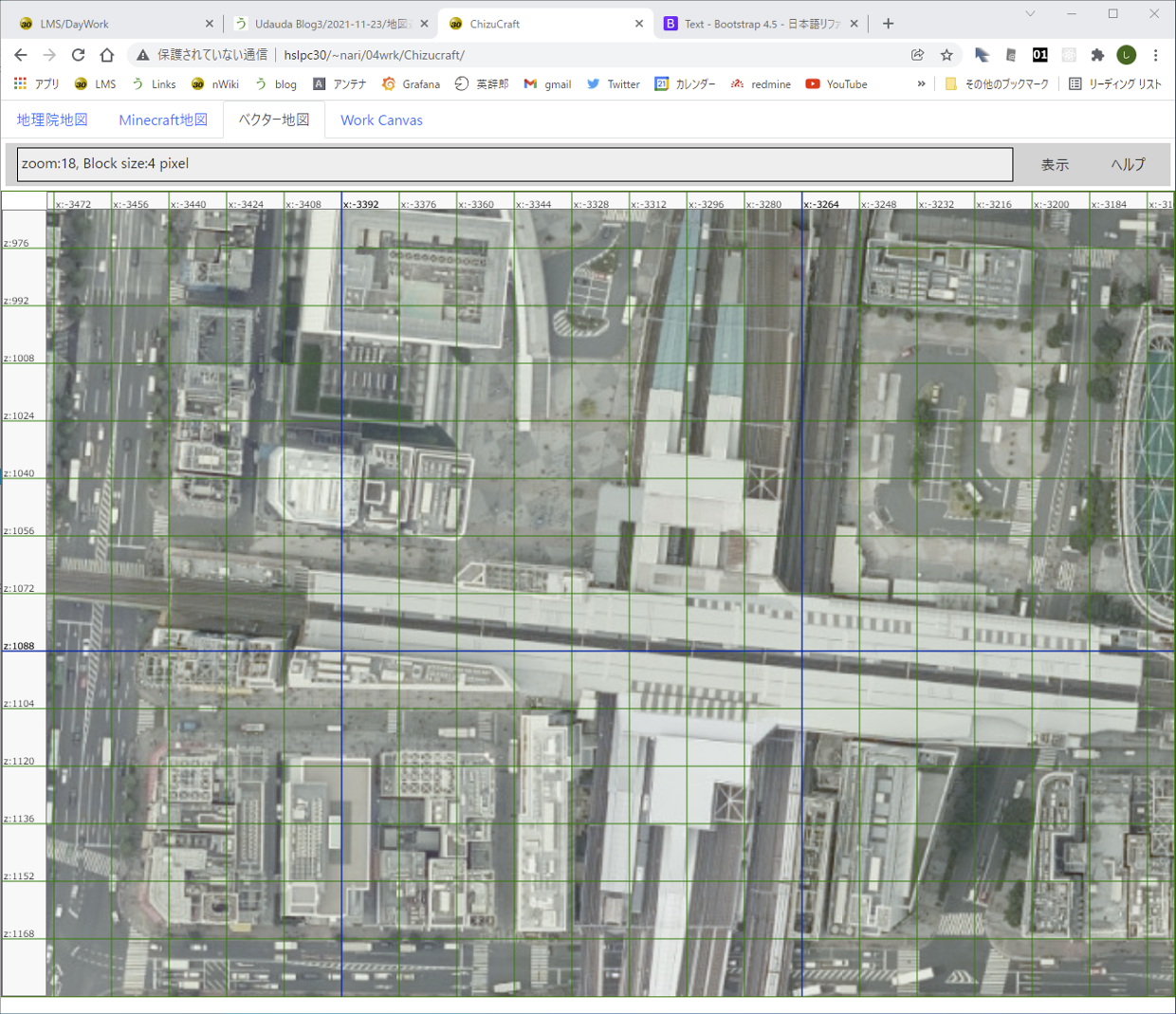The image size is (1176, 1014).
Task: Go to the browser home page
Action: (107, 55)
